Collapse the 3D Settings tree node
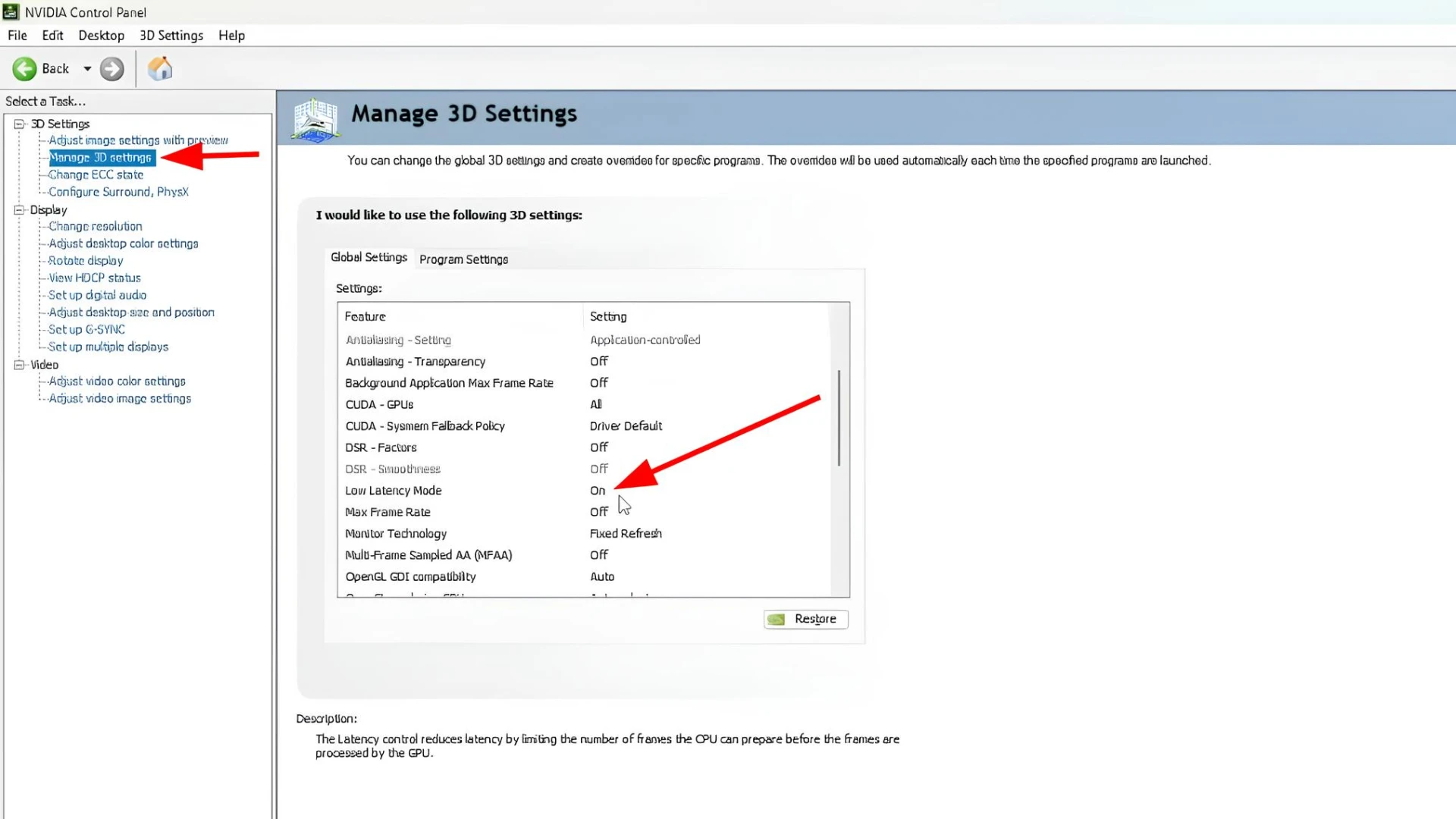The image size is (1456, 819). 19,124
